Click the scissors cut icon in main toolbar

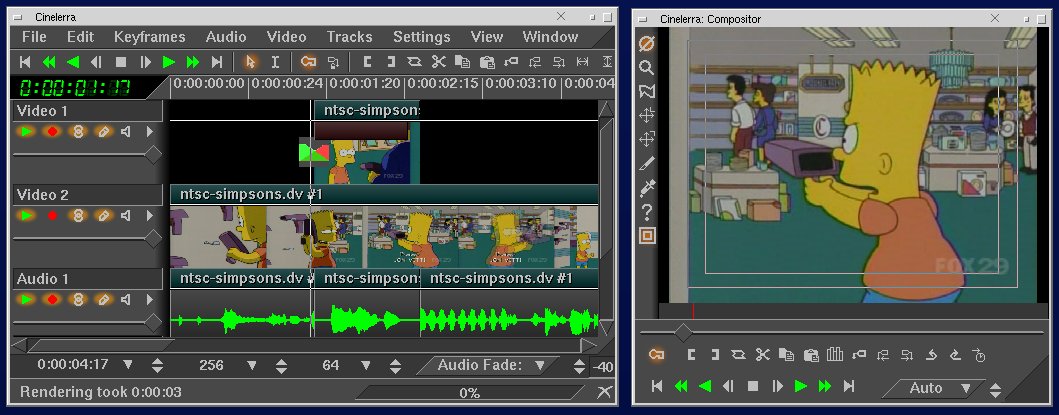pyautogui.click(x=438, y=62)
